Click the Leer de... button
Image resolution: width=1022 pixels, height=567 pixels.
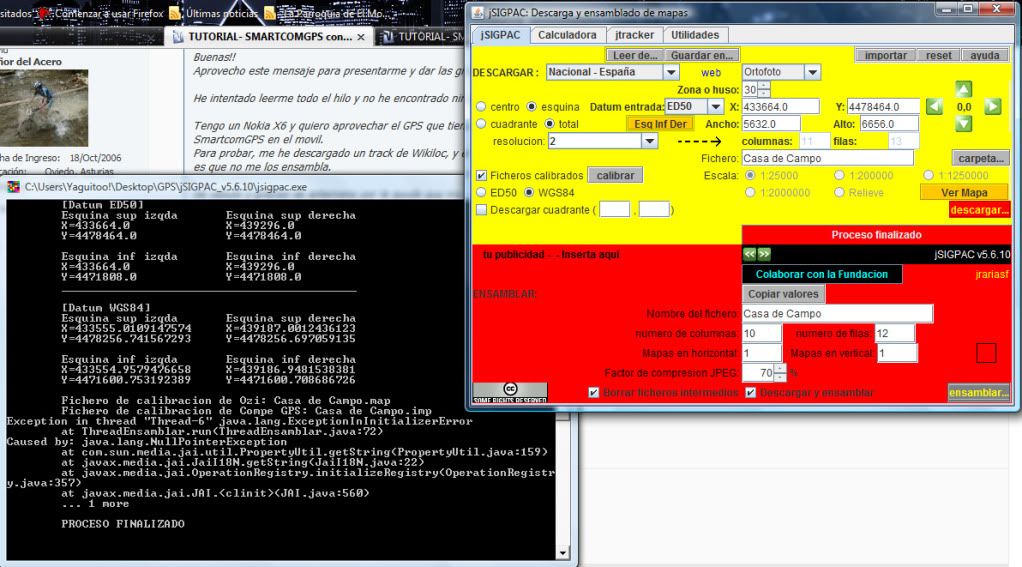click(x=635, y=55)
